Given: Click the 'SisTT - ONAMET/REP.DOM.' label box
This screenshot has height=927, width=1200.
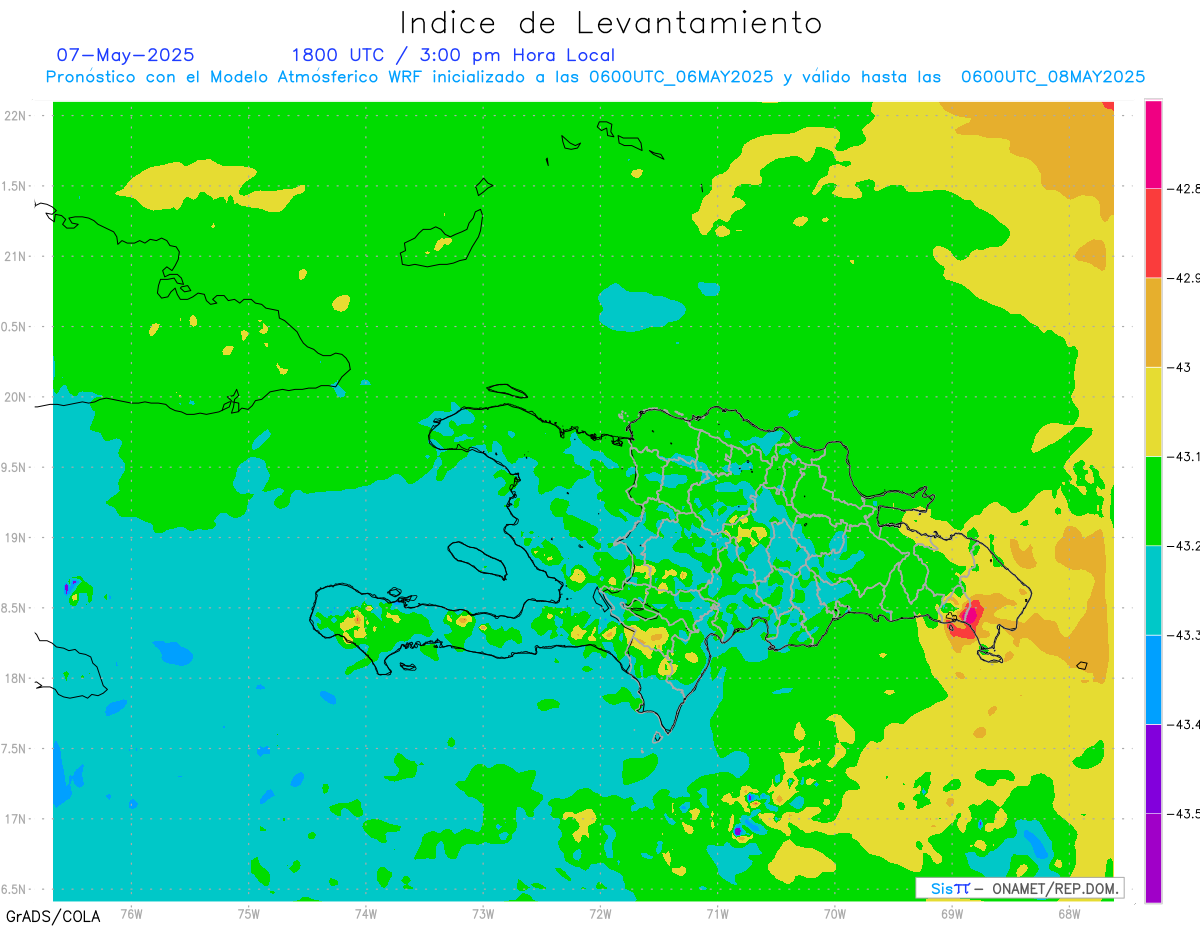Looking at the screenshot, I should [1019, 888].
